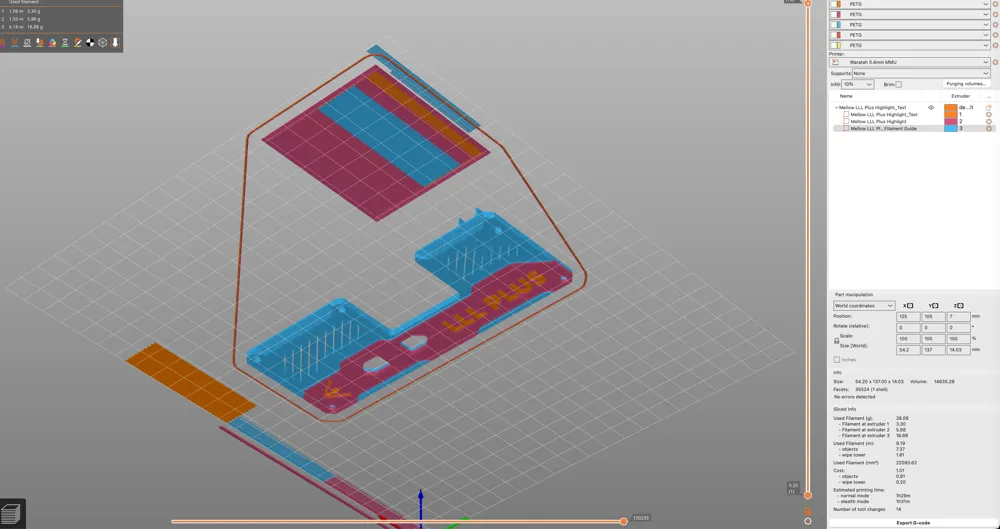Open the Supports dropdown set to None
The image size is (1000, 529).
pos(922,73)
